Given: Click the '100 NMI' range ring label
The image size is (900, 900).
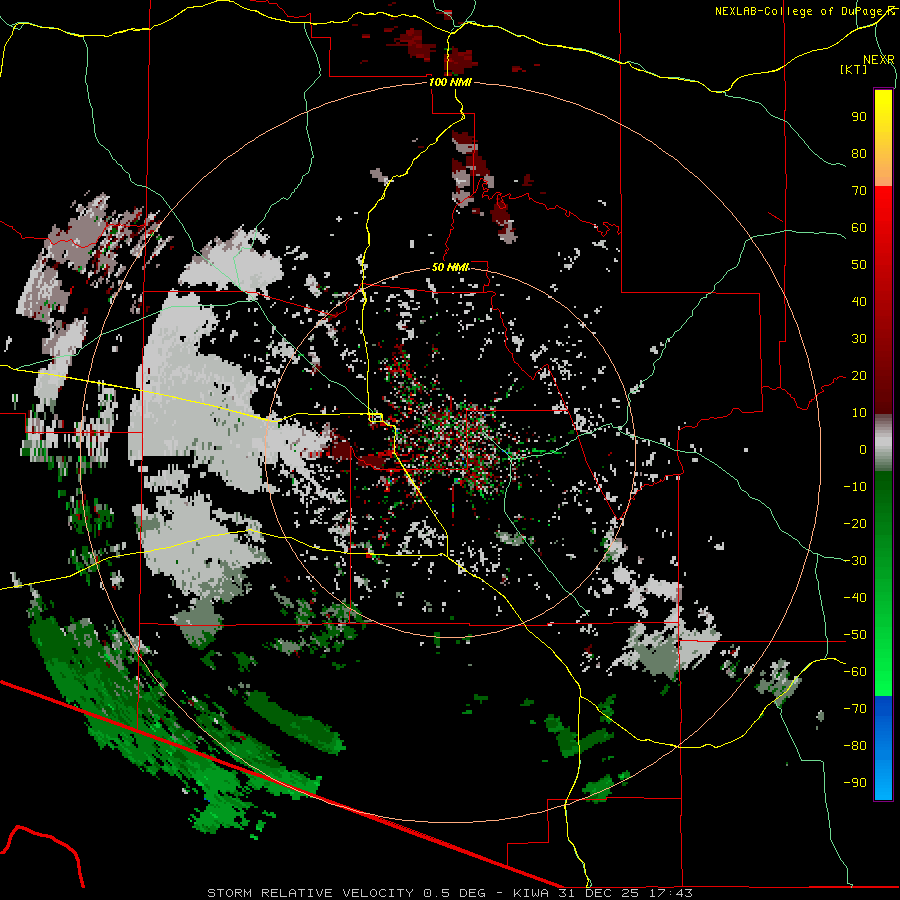Looking at the screenshot, I should 450,82.
